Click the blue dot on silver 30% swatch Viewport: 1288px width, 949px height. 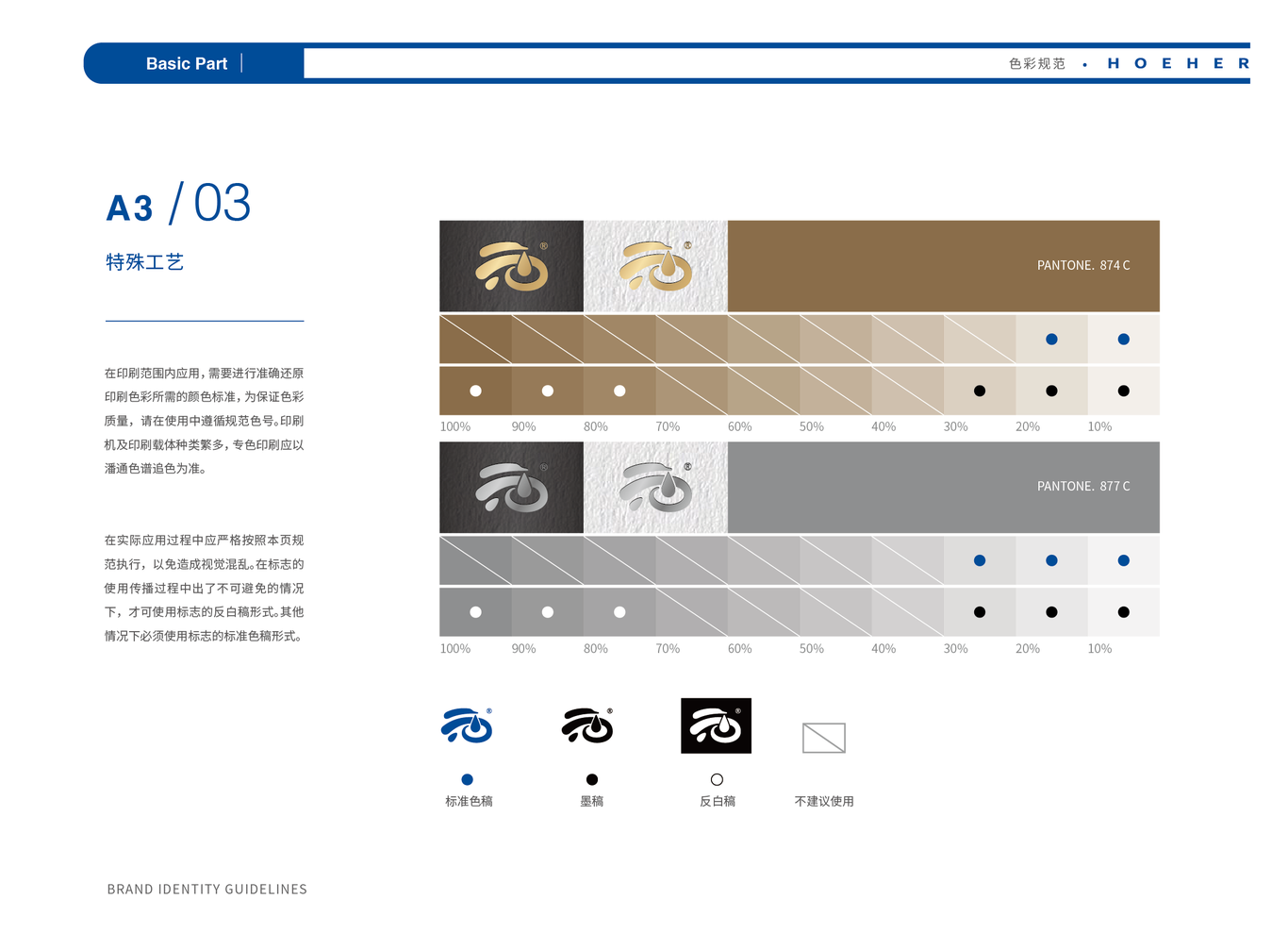click(x=980, y=560)
